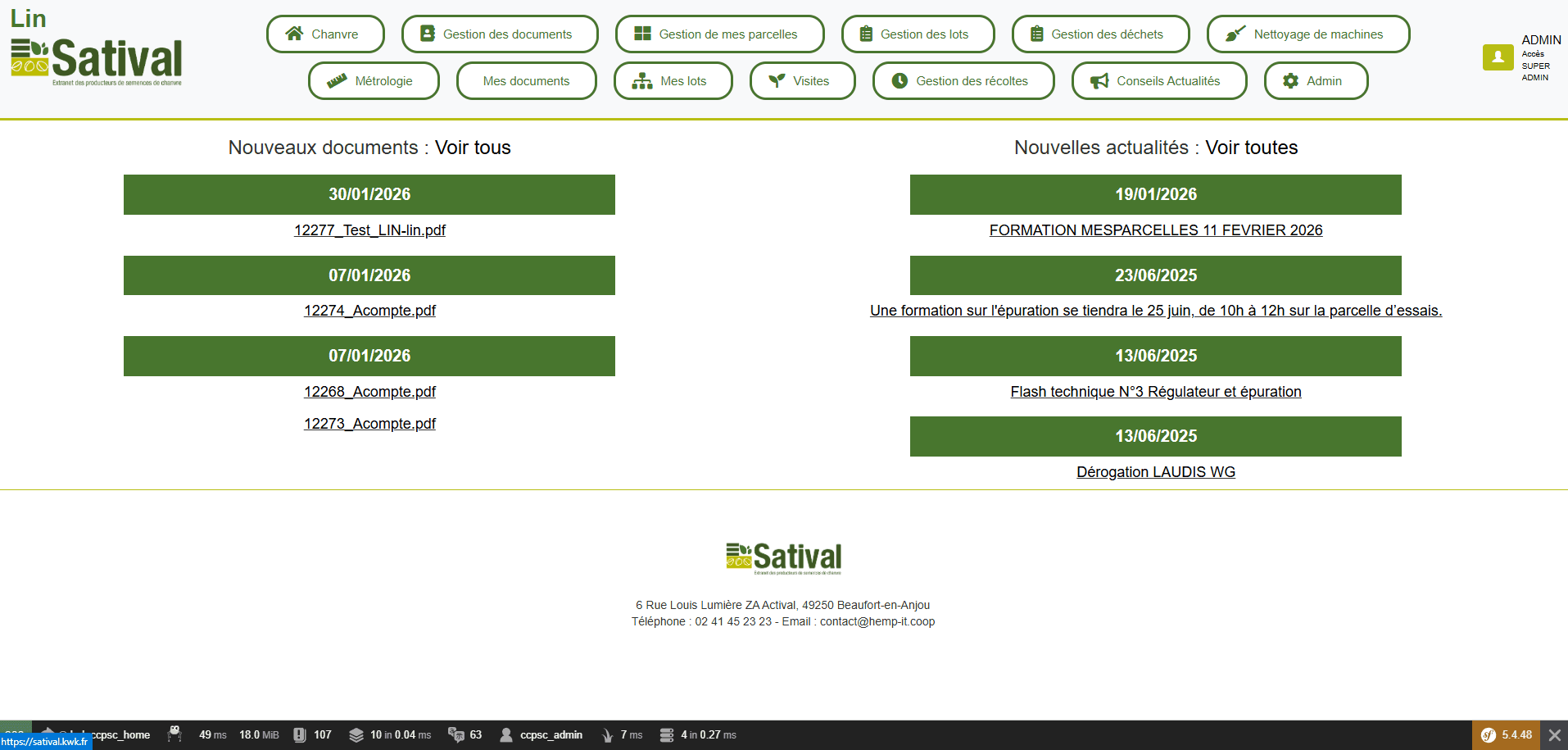The height and width of the screenshot is (750, 1568).
Task: Open Flash technique N°3 news item
Action: click(1156, 392)
